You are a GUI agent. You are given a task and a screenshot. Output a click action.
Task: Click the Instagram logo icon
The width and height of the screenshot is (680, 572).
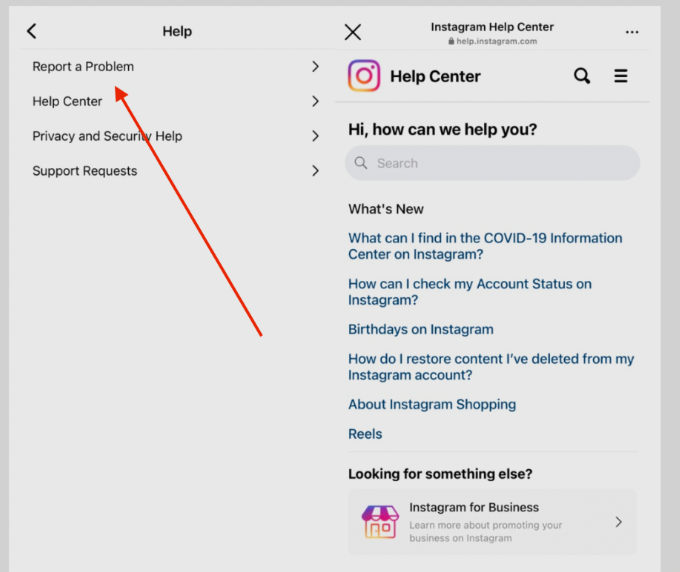pos(364,76)
